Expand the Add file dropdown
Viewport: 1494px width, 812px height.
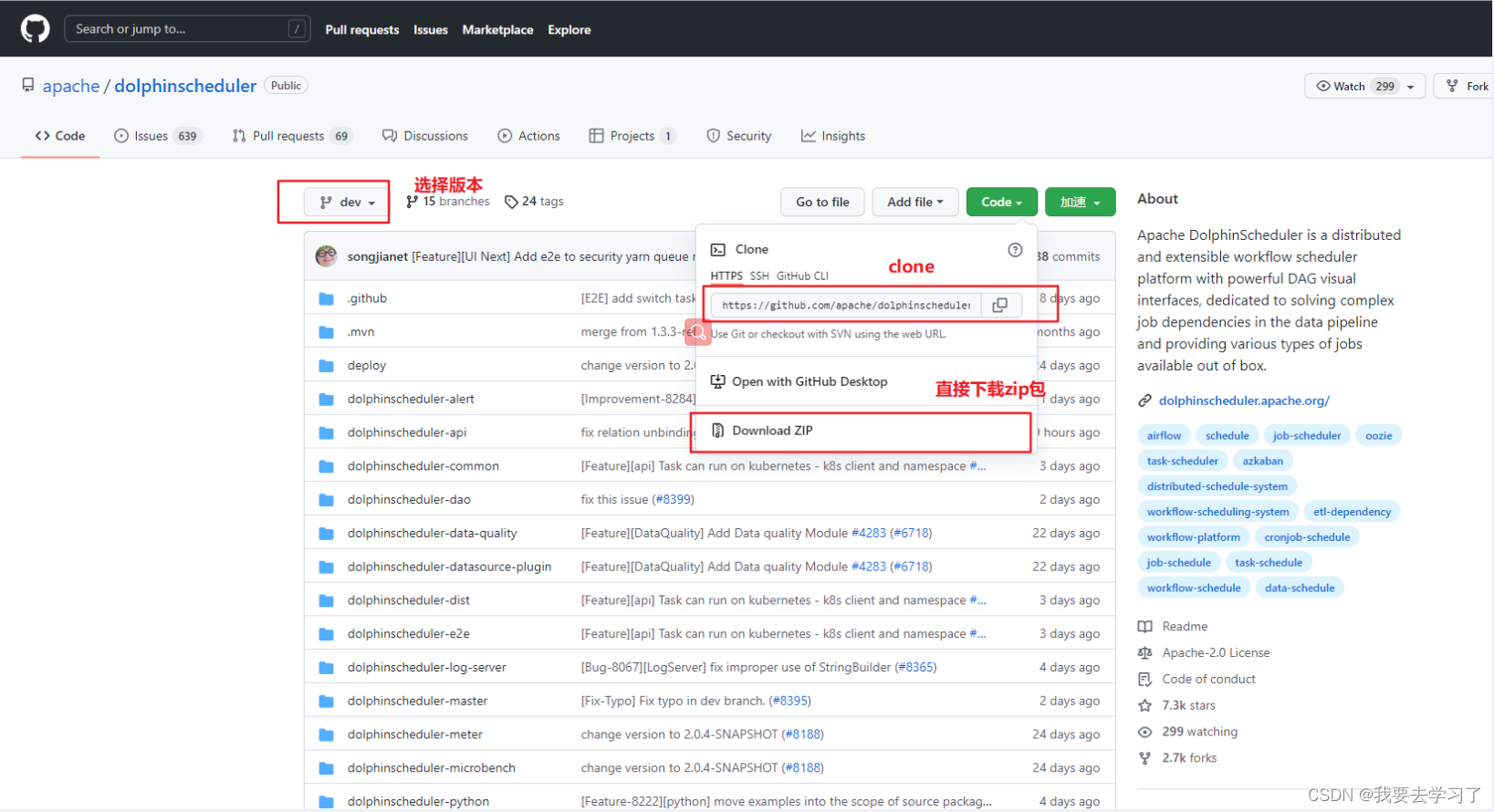coord(915,202)
